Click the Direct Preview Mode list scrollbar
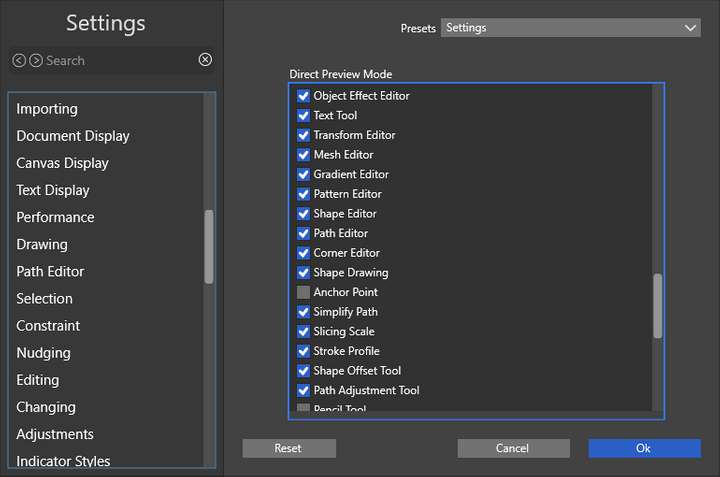 pyautogui.click(x=658, y=306)
